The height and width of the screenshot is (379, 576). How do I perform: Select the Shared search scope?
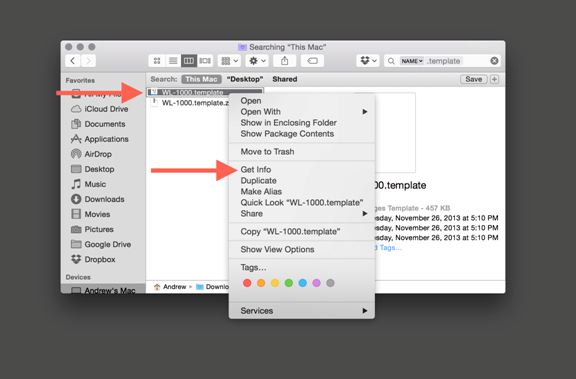click(285, 79)
